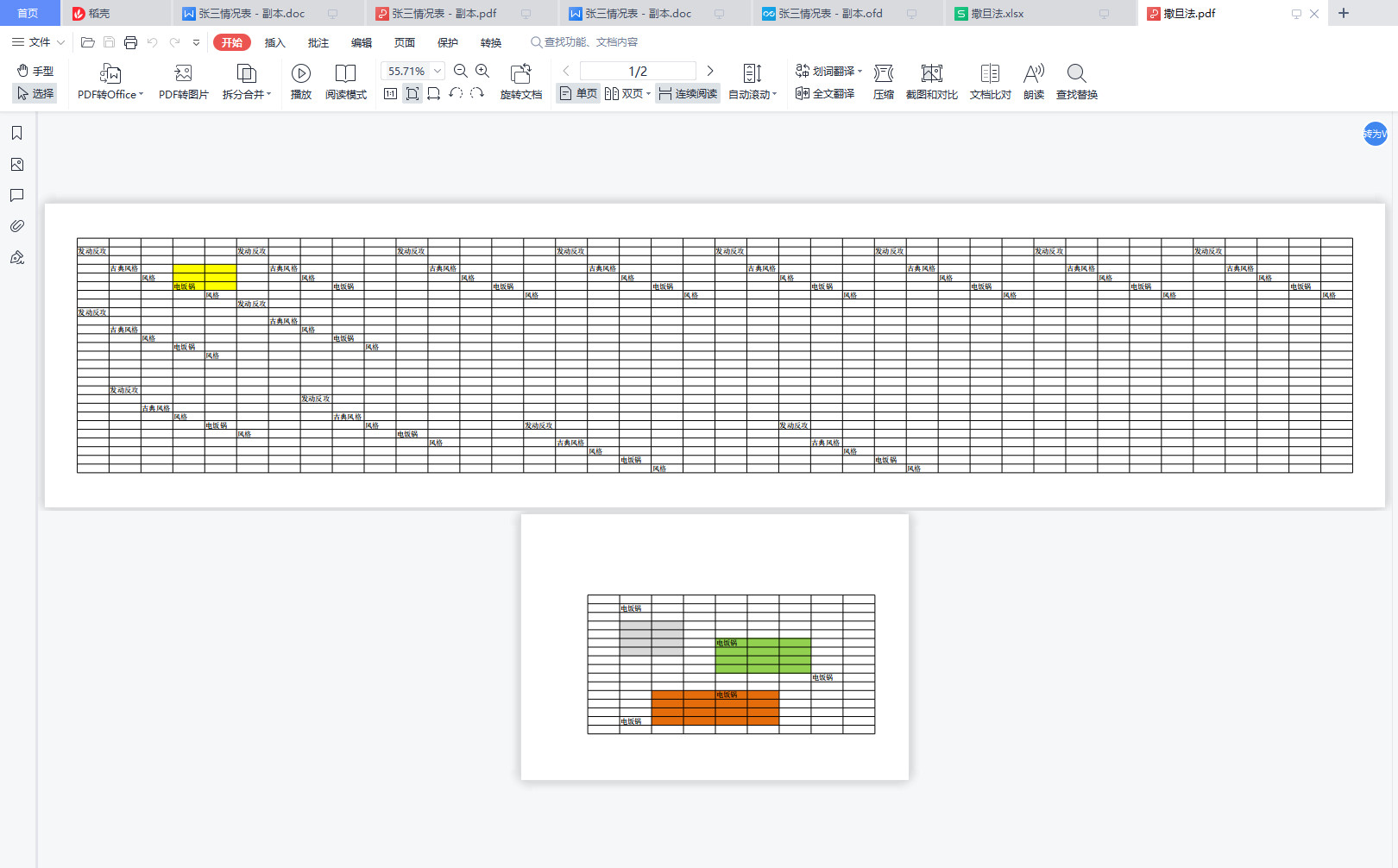
Task: Rotate view counterclockwise
Action: click(456, 93)
